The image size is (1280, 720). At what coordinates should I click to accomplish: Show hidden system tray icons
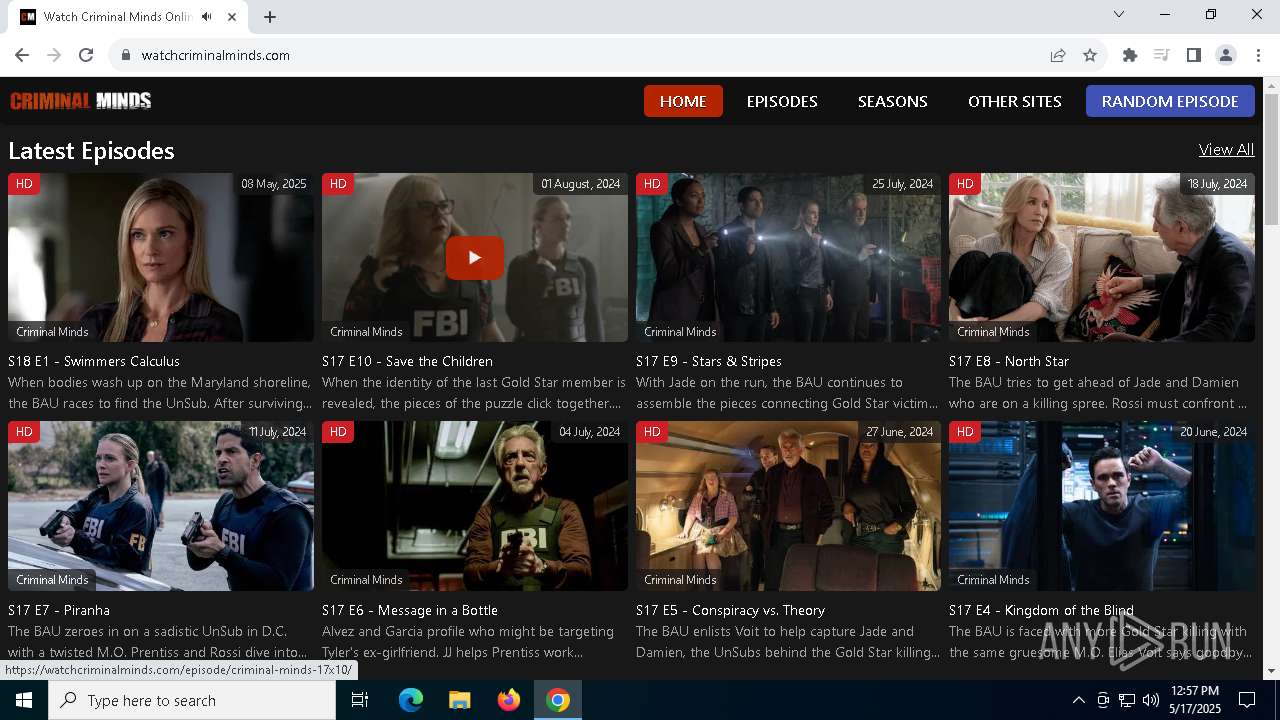click(1078, 700)
